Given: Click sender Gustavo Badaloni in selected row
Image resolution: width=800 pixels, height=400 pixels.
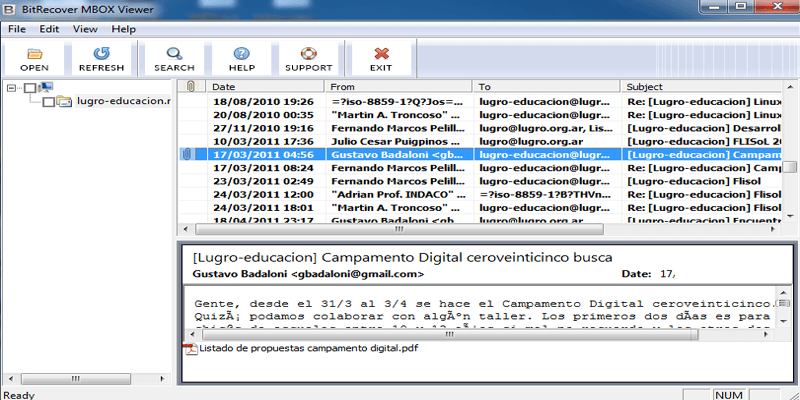Looking at the screenshot, I should pyautogui.click(x=398, y=154).
